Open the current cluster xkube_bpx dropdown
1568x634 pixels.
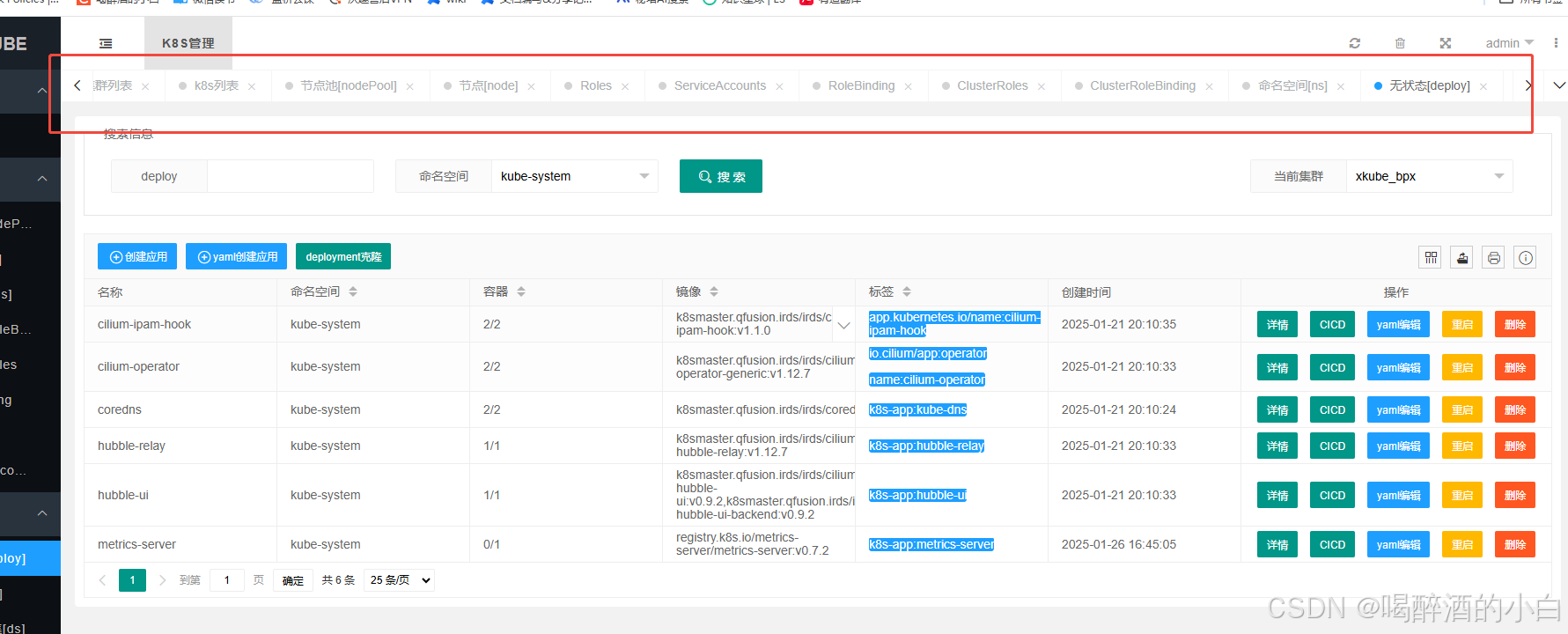tap(1428, 176)
